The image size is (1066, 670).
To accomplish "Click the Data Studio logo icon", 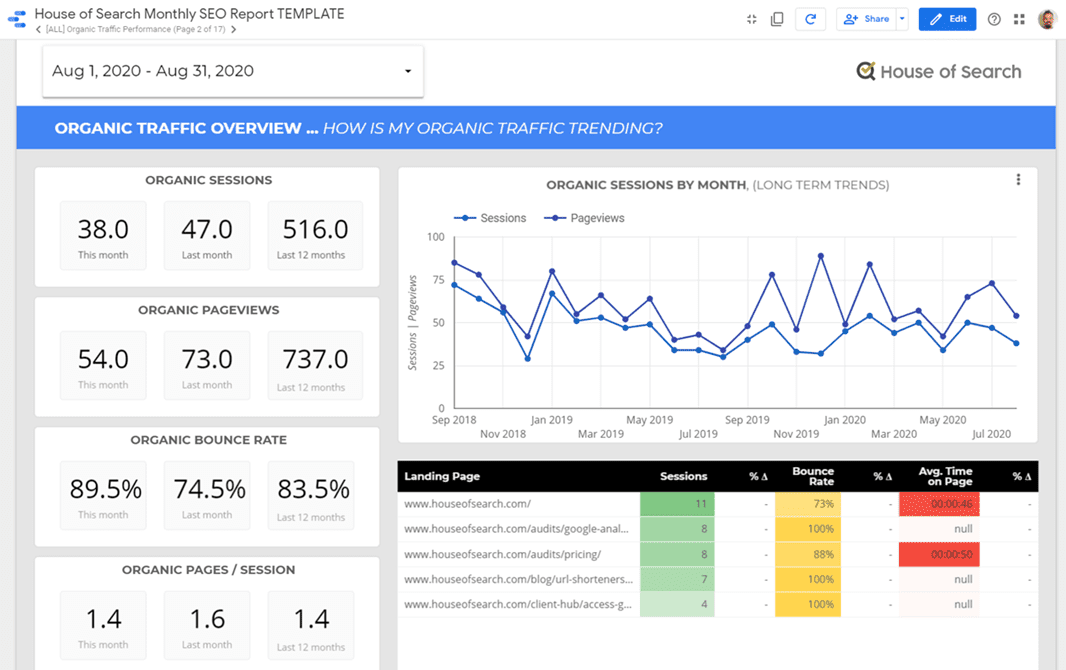I will click(17, 19).
